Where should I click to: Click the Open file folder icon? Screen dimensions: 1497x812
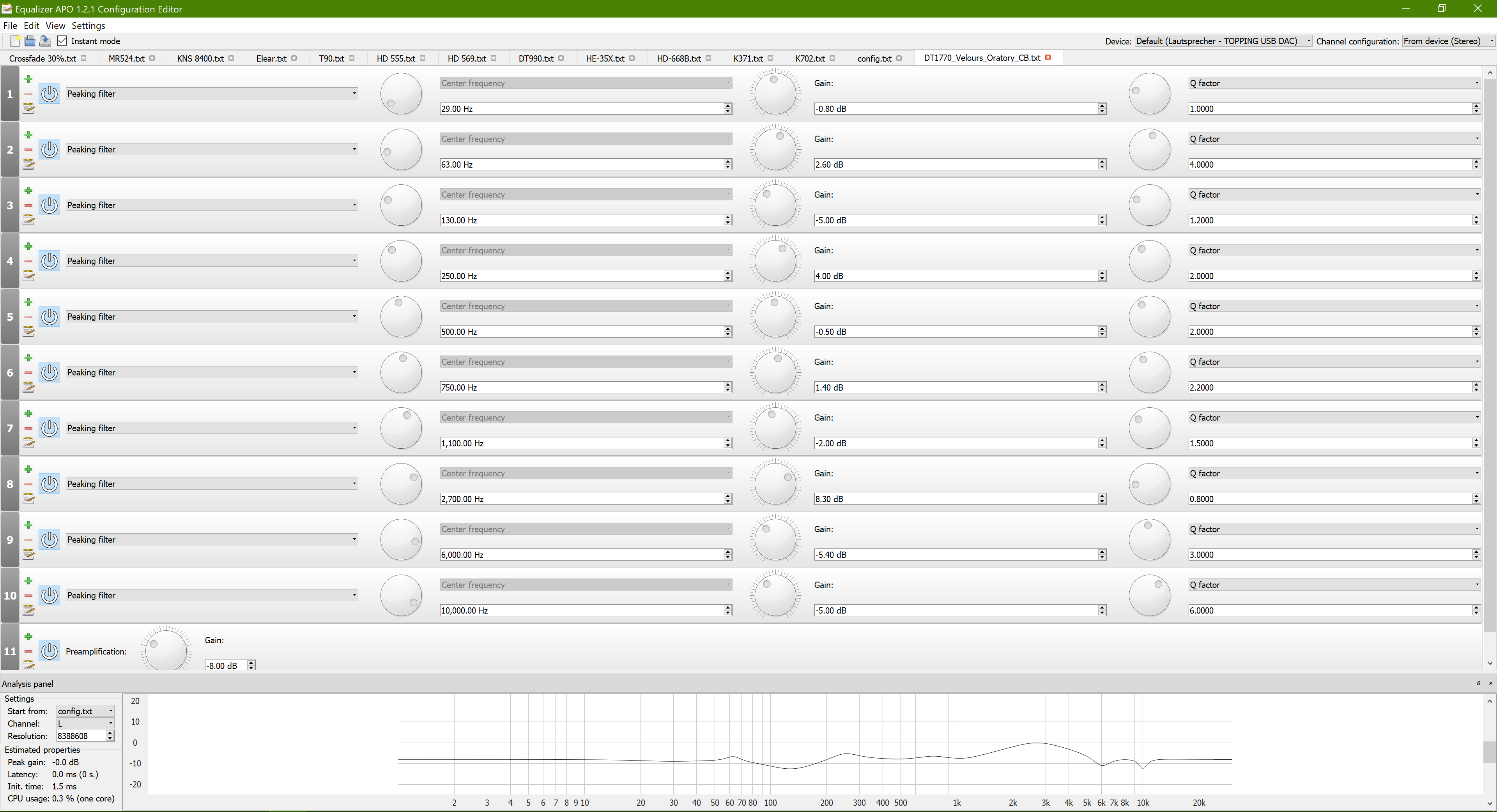(x=30, y=41)
